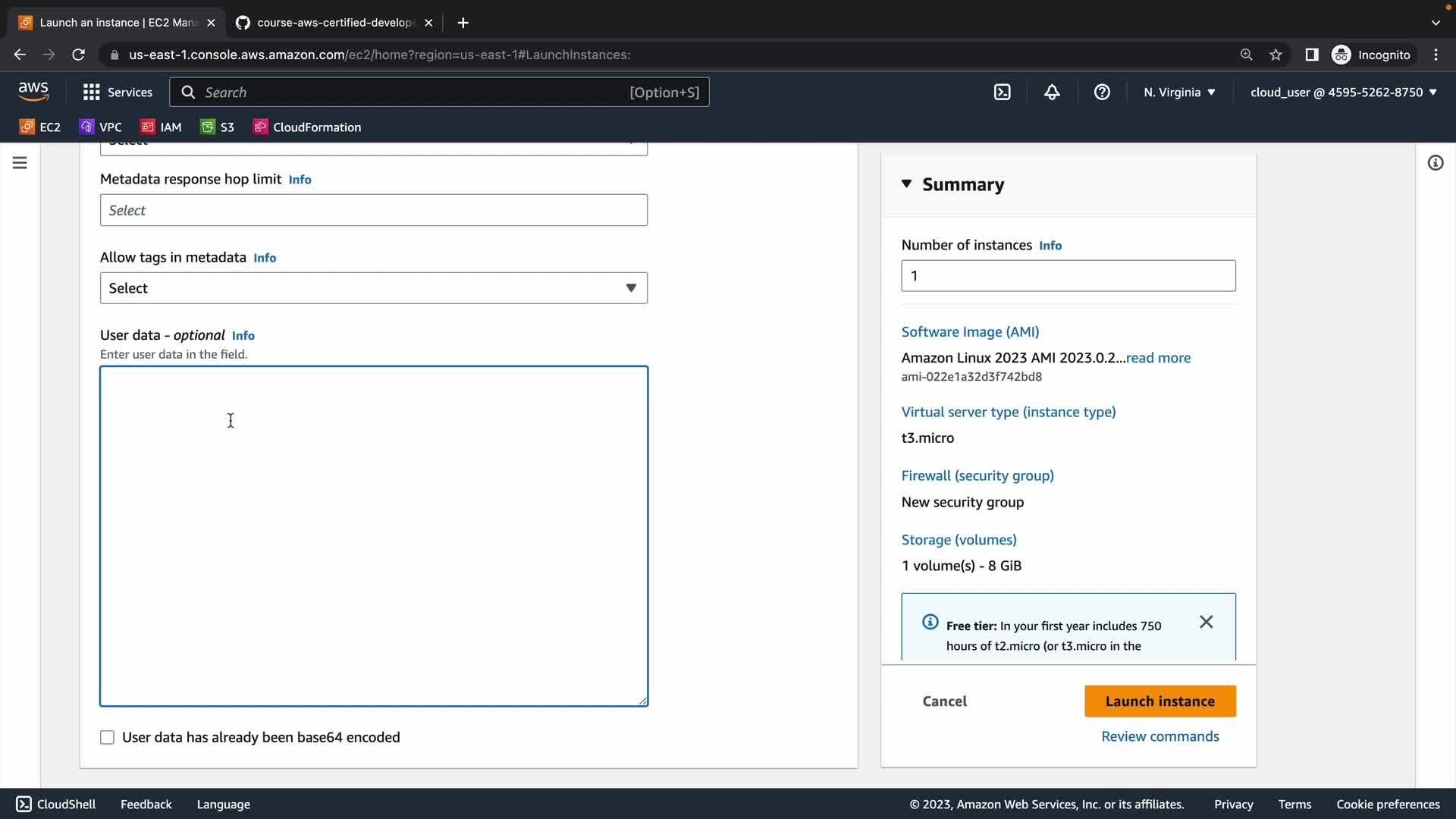1456x819 pixels.
Task: Open the S3 favorites shortcut
Action: pyautogui.click(x=218, y=127)
